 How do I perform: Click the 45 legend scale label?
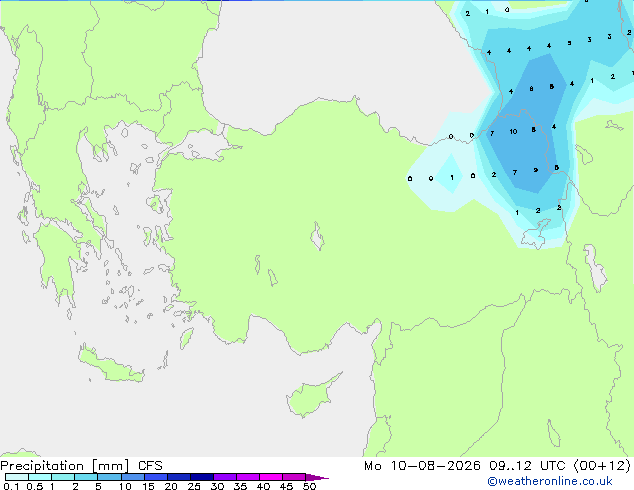click(286, 486)
